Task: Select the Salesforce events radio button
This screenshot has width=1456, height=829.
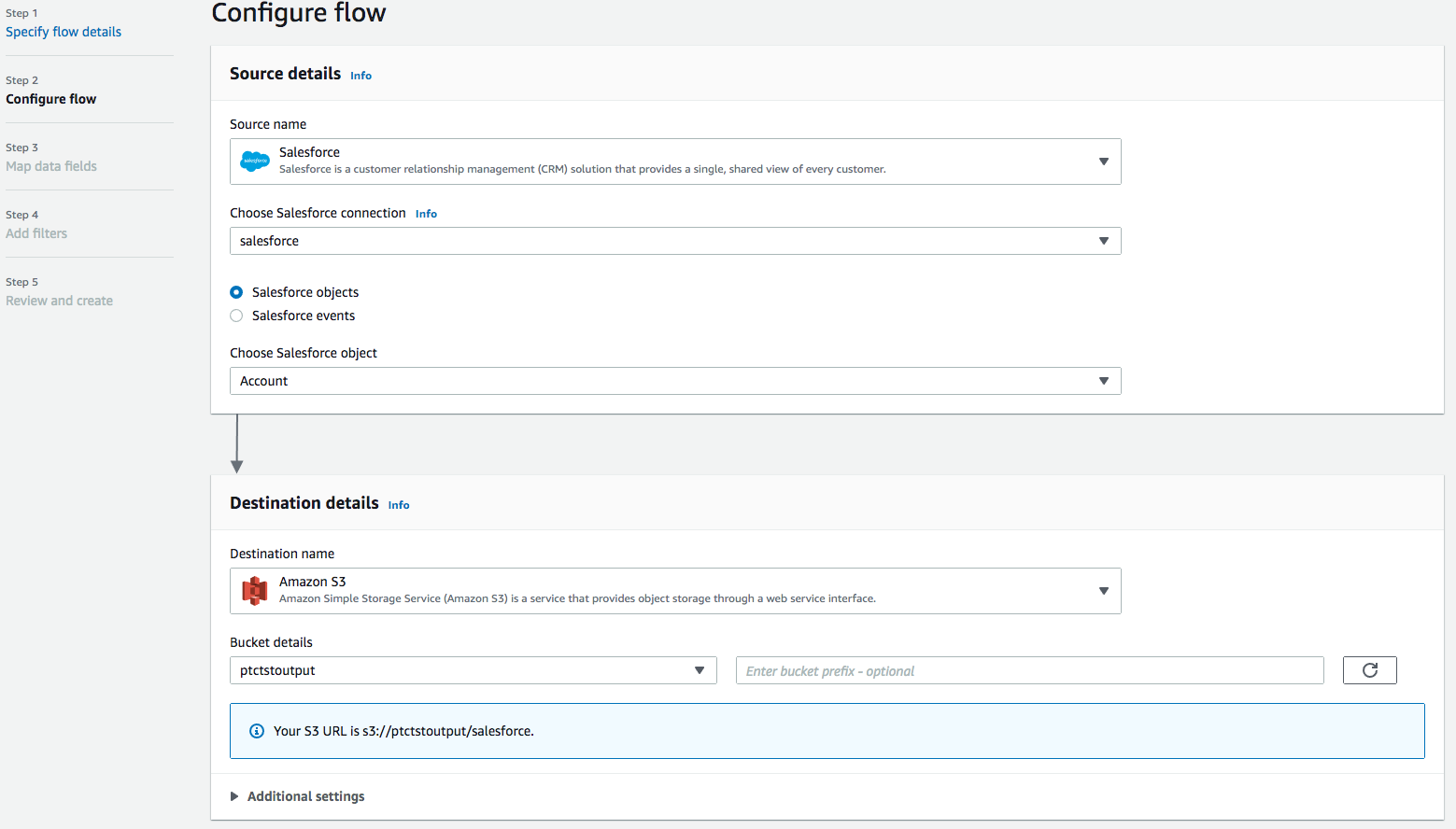Action: 236,316
